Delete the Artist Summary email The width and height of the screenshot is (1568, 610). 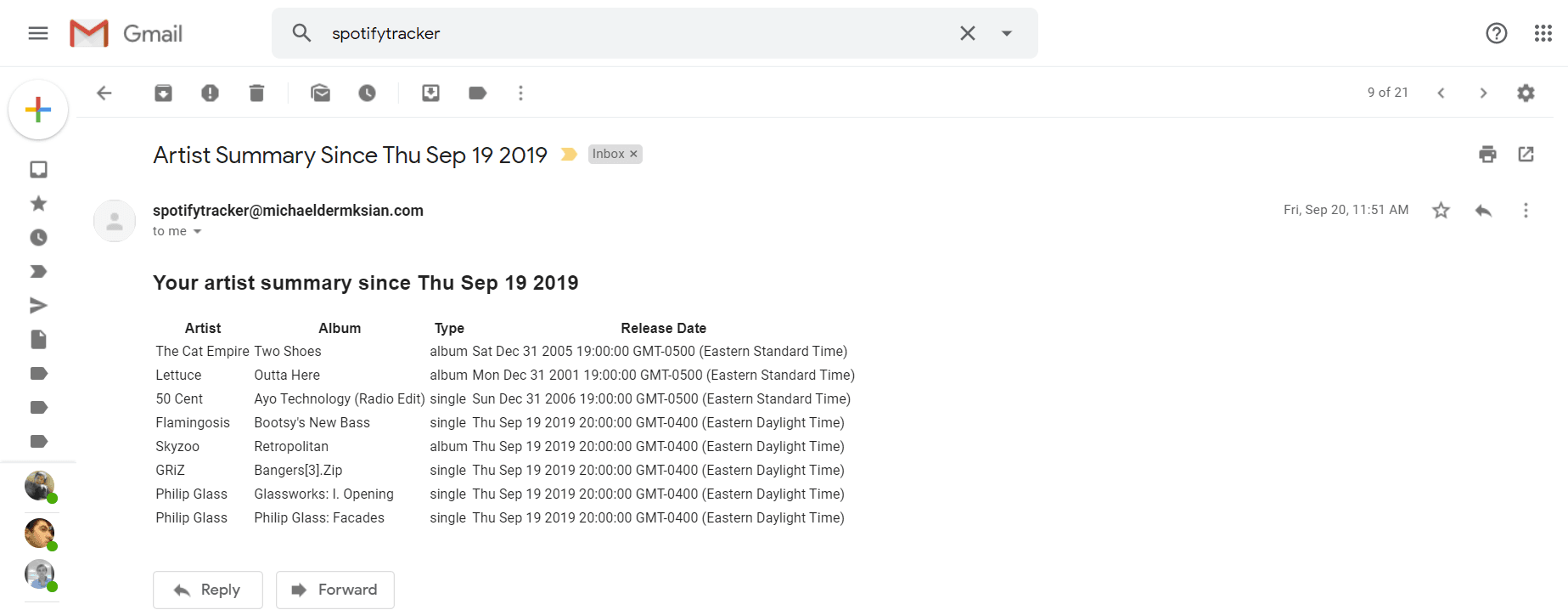pyautogui.click(x=256, y=93)
